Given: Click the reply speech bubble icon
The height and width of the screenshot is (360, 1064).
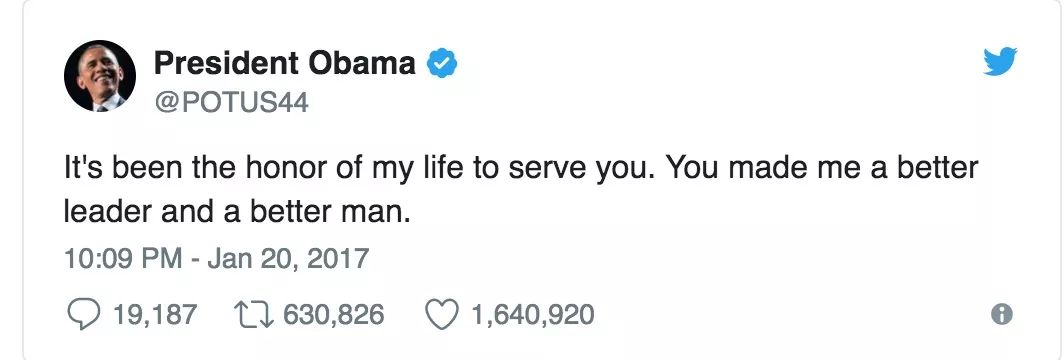Looking at the screenshot, I should pos(83,315).
